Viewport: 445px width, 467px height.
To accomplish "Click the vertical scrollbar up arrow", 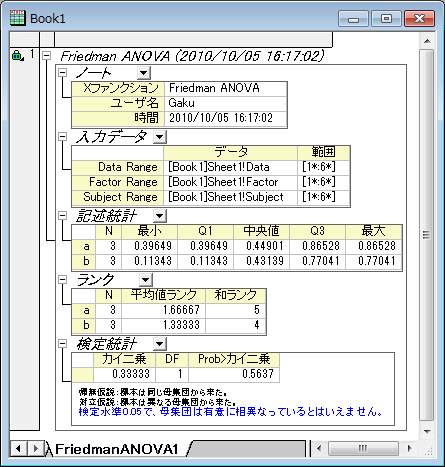I will click(427, 41).
